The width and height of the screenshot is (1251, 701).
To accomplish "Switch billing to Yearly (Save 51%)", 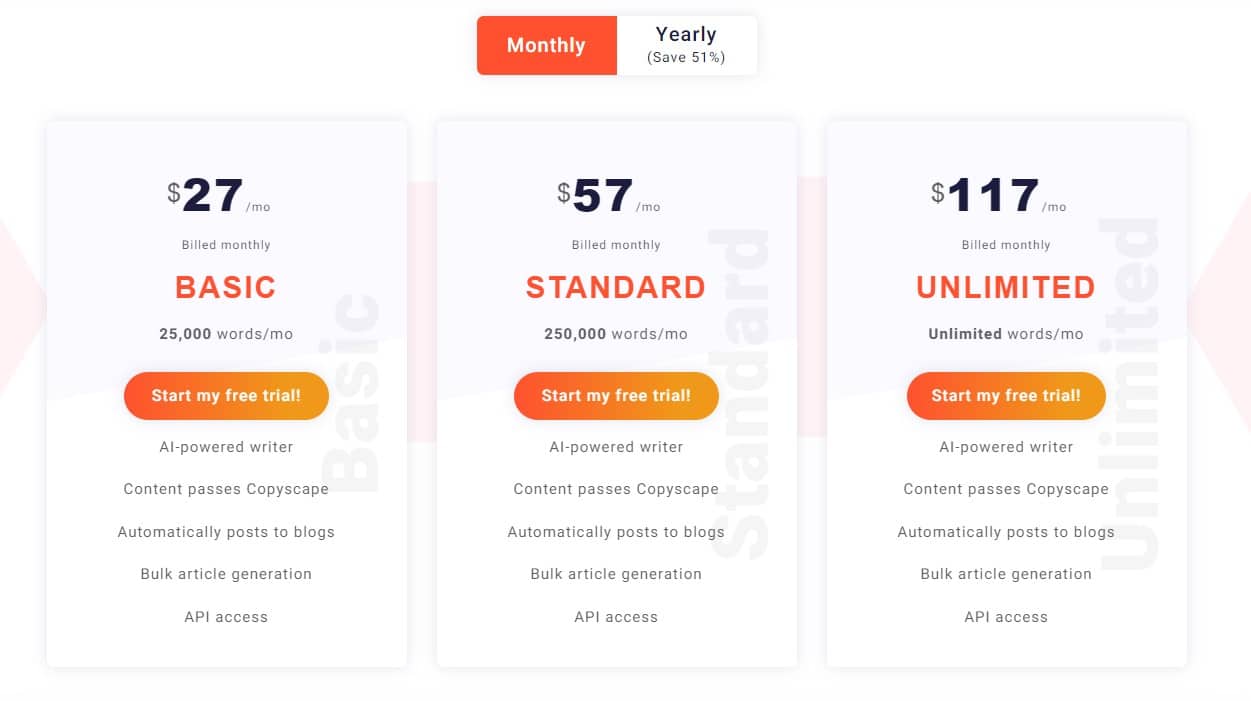I will click(686, 45).
